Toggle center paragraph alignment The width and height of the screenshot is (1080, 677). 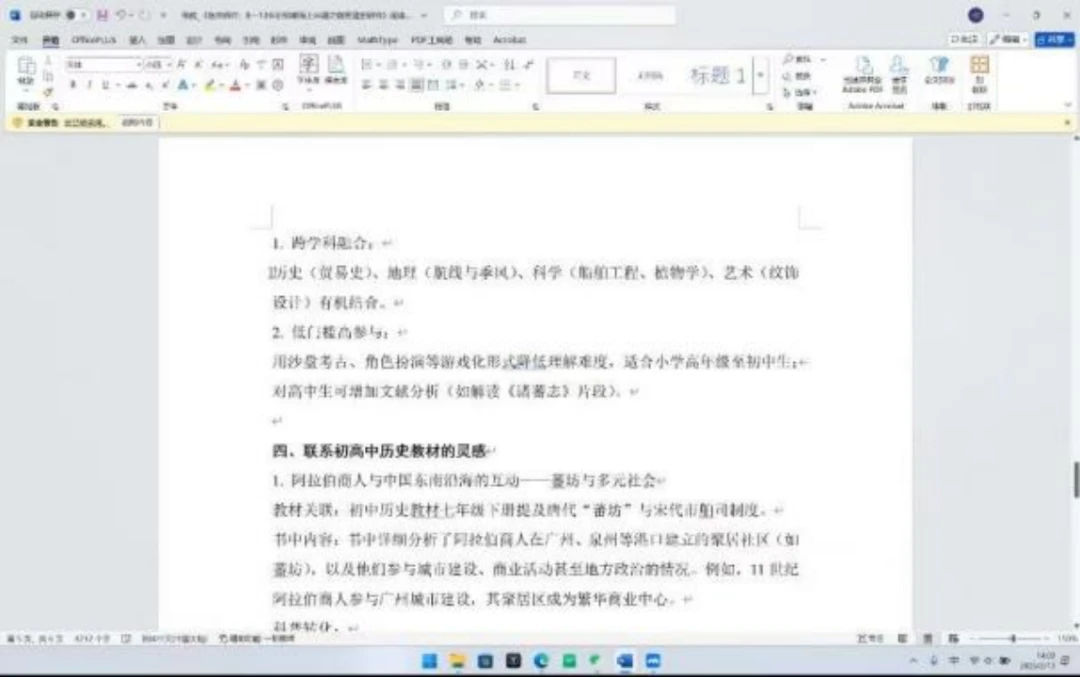[383, 85]
